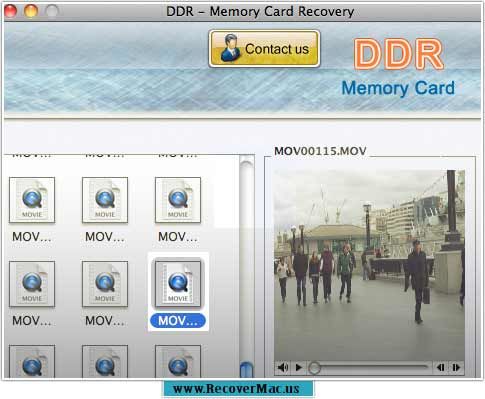Select the first movie icon in middle row
The image size is (485, 399).
(x=32, y=284)
